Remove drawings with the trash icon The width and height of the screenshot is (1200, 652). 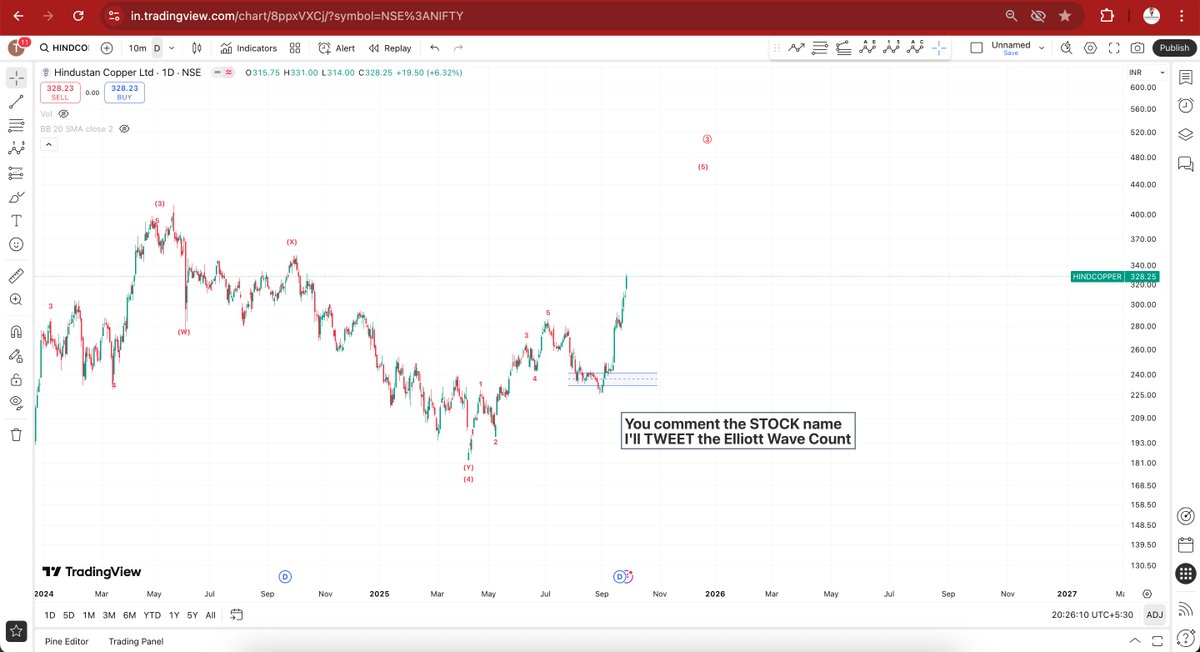[x=16, y=435]
